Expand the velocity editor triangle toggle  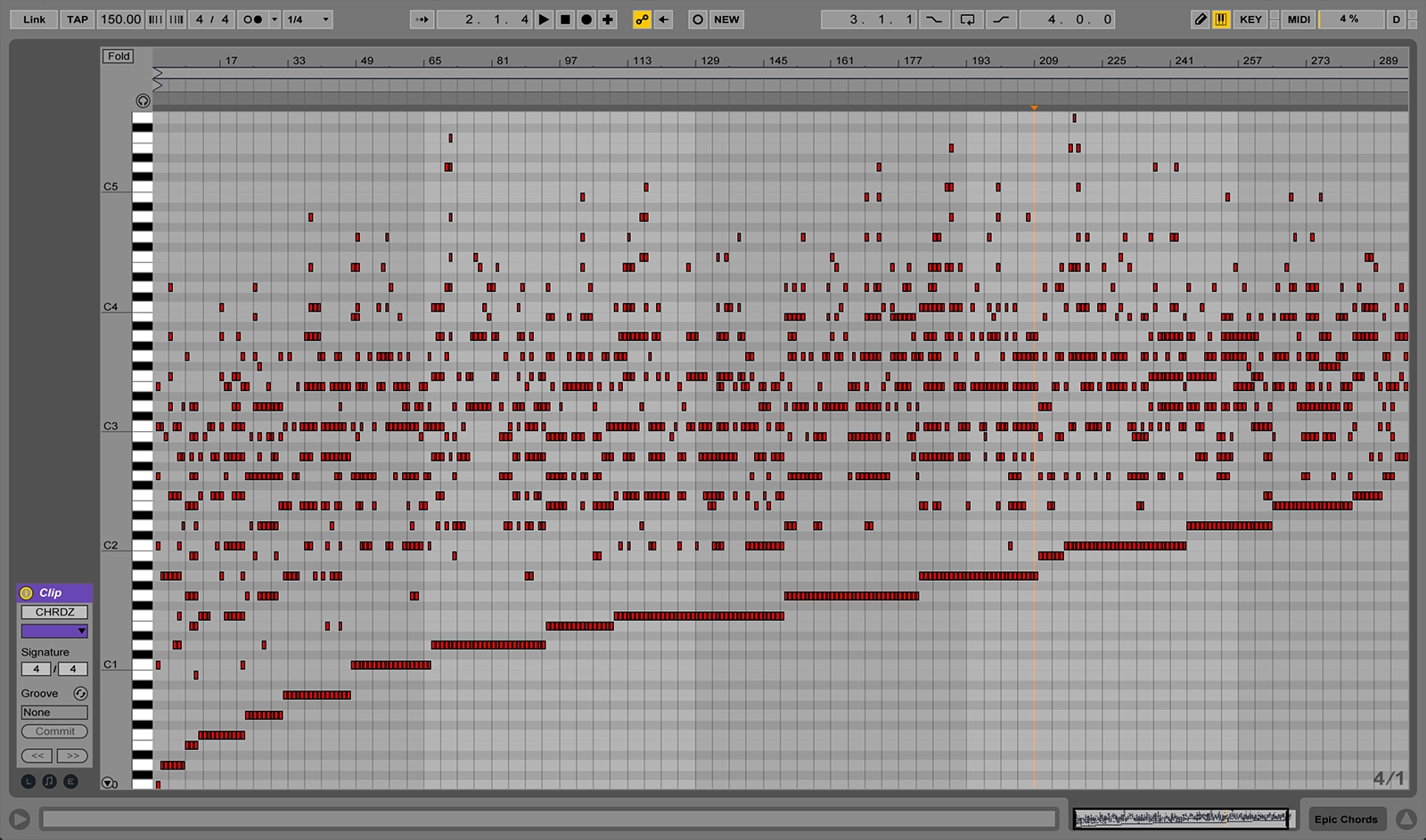(x=108, y=783)
